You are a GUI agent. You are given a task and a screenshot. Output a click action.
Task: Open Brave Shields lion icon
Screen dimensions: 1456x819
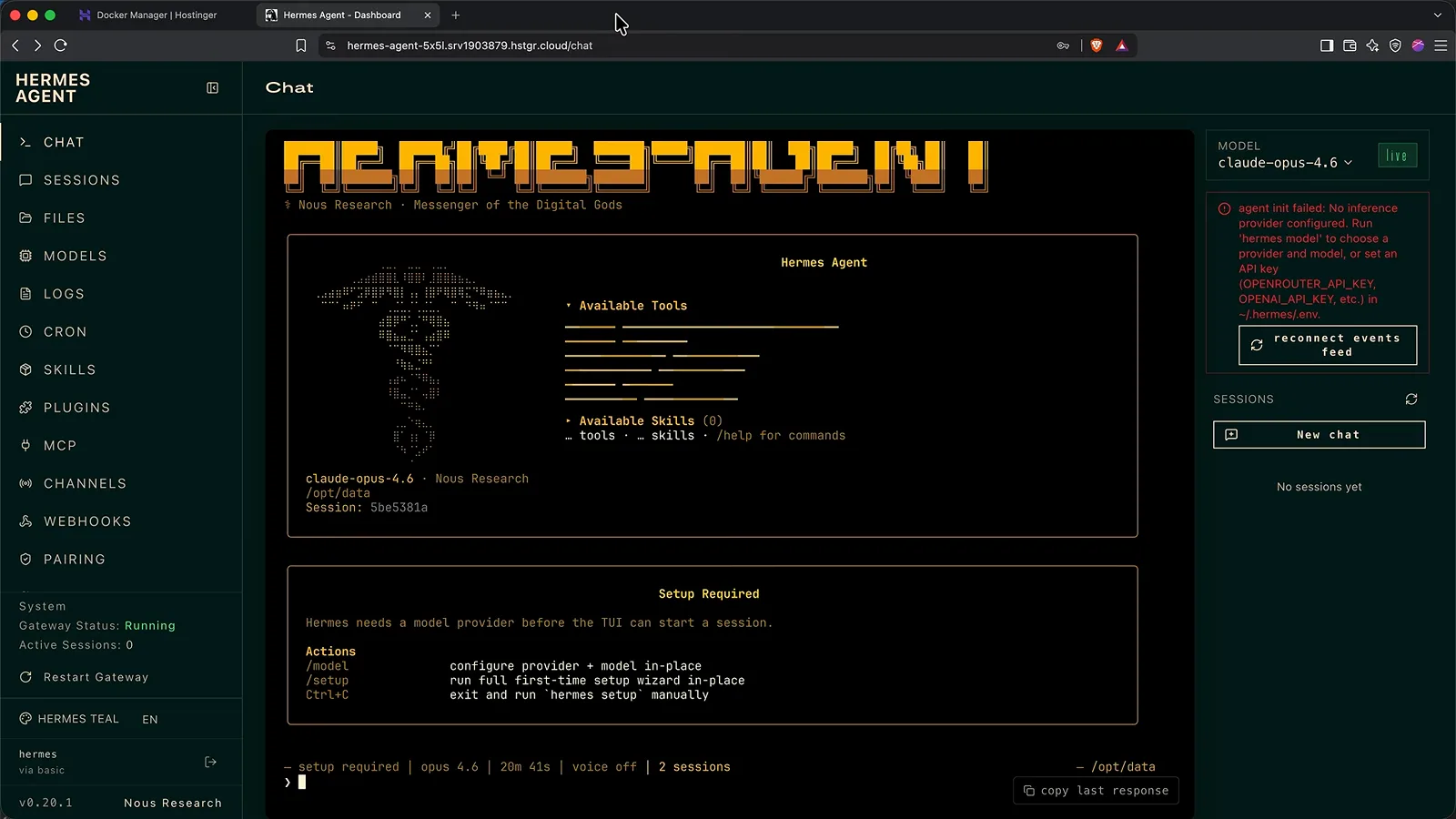(1097, 45)
